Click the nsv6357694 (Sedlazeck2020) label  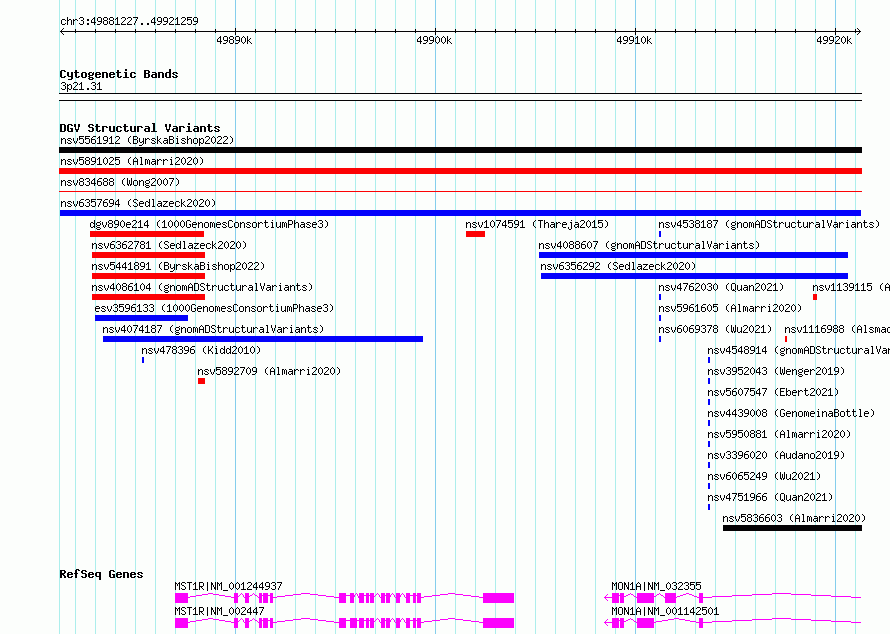pyautogui.click(x=138, y=203)
